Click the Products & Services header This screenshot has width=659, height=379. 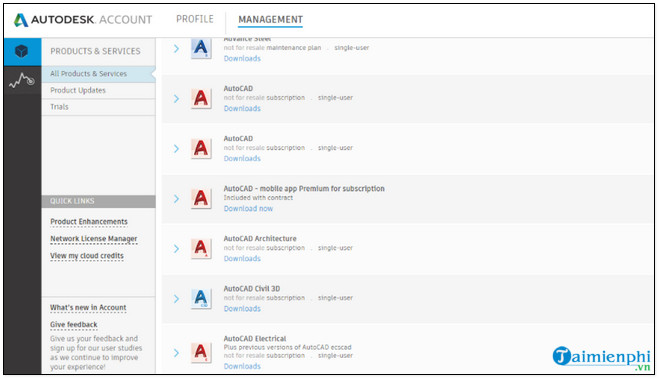pyautogui.click(x=95, y=51)
